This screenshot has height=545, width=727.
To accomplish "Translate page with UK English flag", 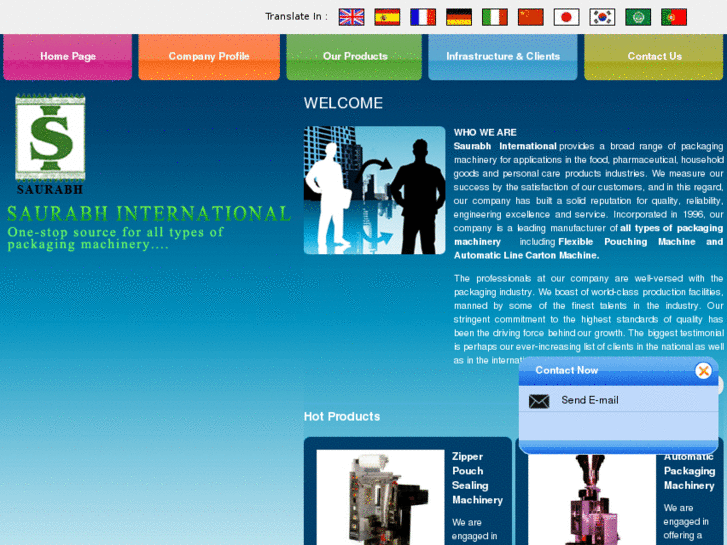I will [351, 17].
